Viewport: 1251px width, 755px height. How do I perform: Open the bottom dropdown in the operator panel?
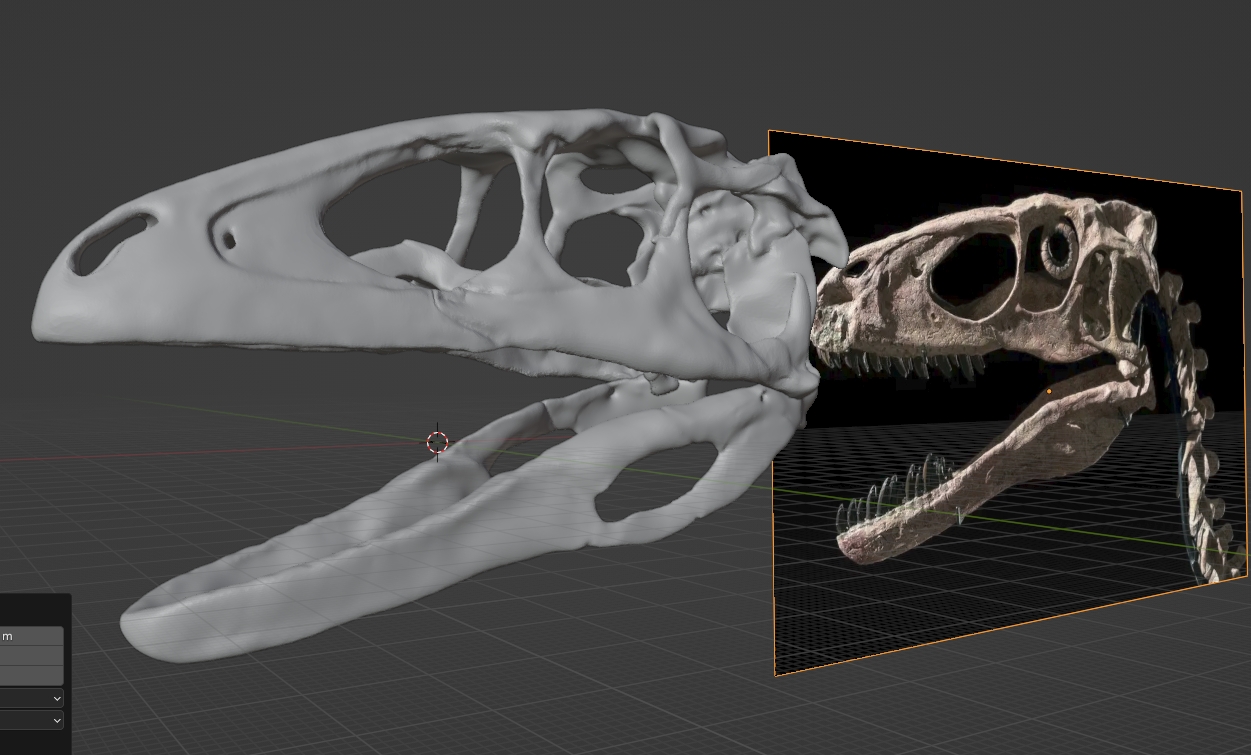coord(31,720)
